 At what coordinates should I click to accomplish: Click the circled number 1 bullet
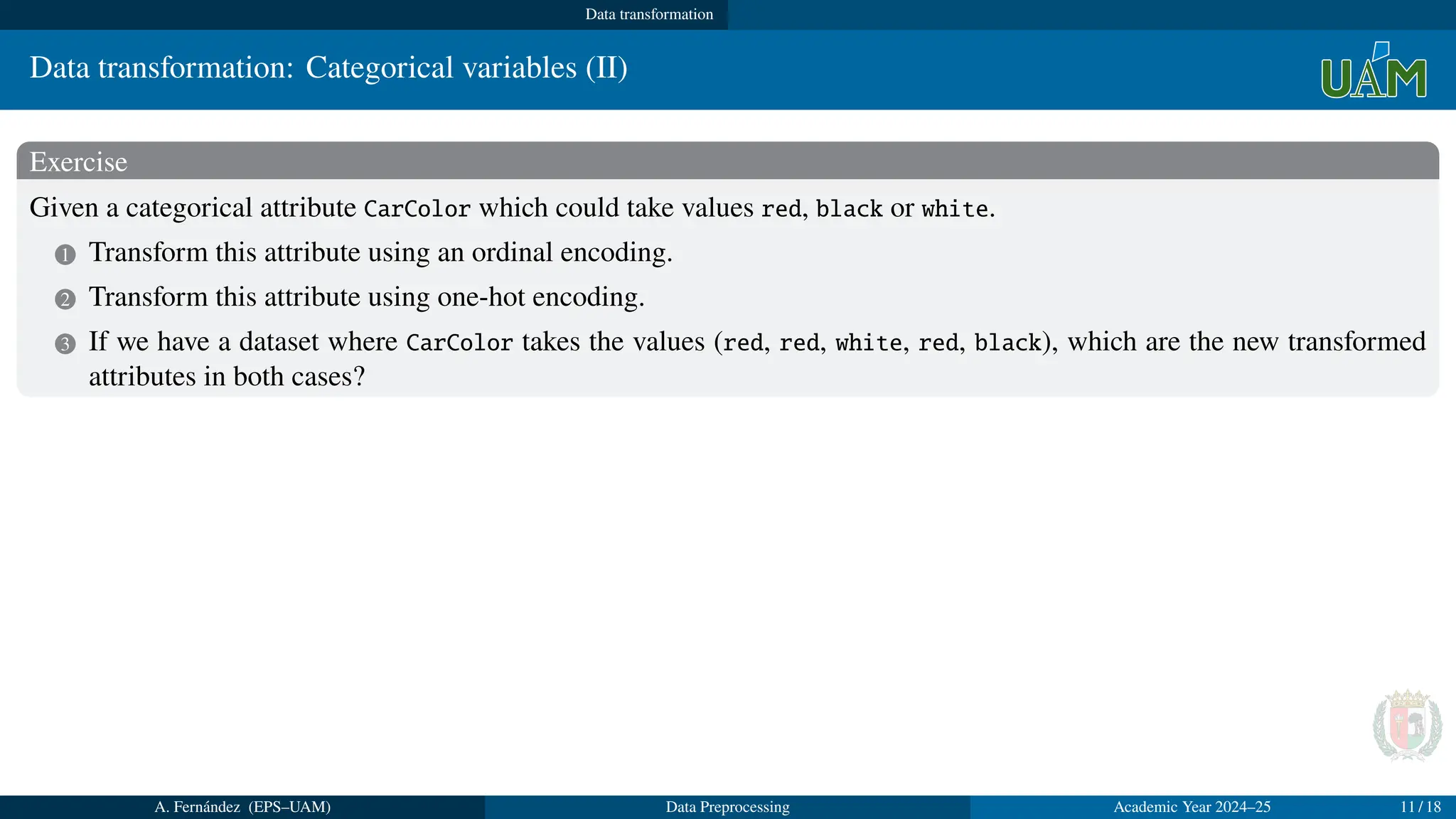(x=65, y=255)
